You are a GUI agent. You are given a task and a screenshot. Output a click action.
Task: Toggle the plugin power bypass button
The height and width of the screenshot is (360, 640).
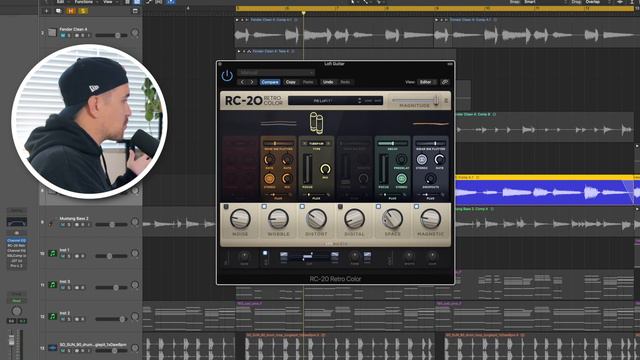(227, 76)
